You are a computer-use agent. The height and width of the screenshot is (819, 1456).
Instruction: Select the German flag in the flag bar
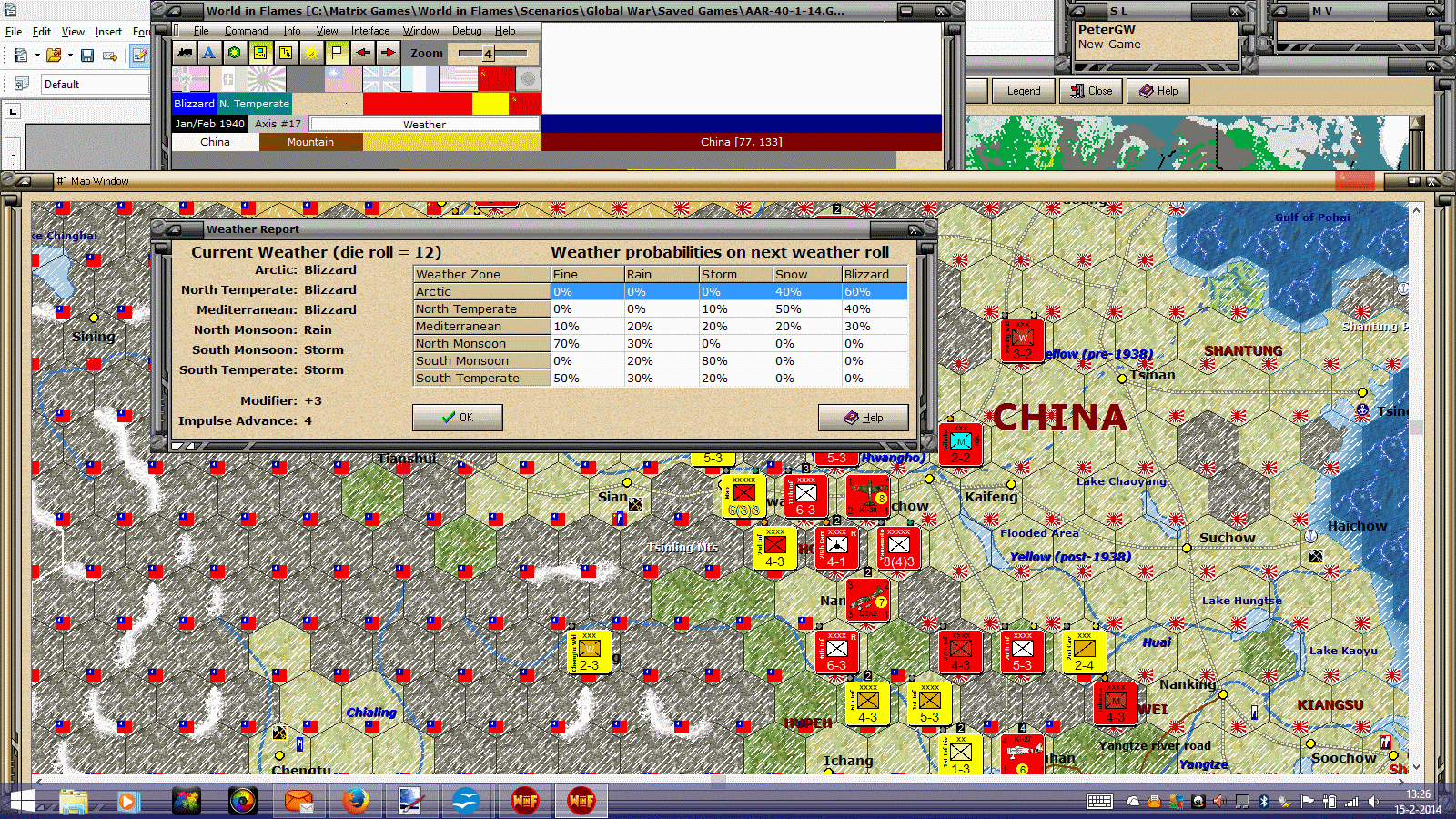click(x=191, y=78)
